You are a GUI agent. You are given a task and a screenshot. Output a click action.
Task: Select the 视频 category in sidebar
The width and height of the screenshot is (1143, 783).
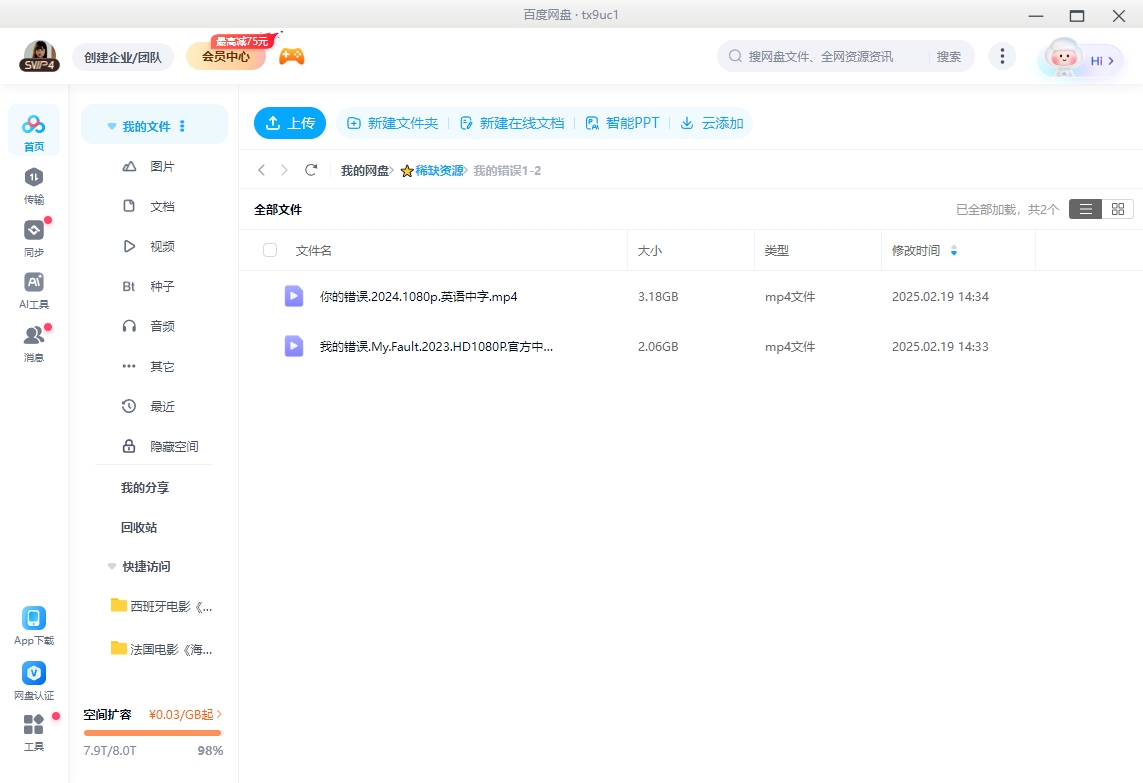point(161,245)
